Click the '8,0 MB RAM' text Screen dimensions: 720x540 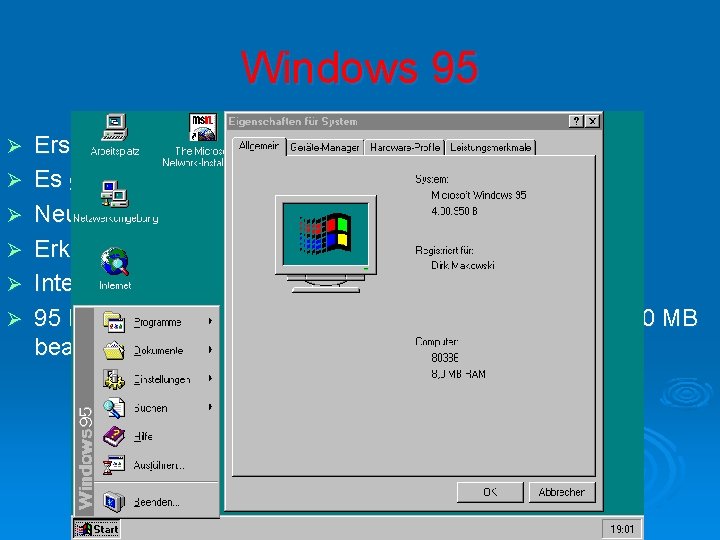tap(458, 374)
